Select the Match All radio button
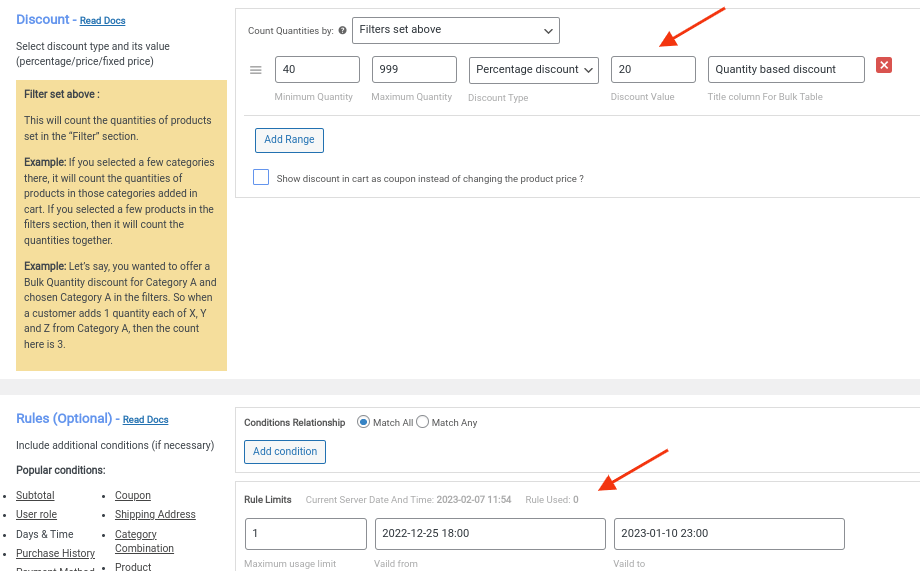 click(363, 422)
